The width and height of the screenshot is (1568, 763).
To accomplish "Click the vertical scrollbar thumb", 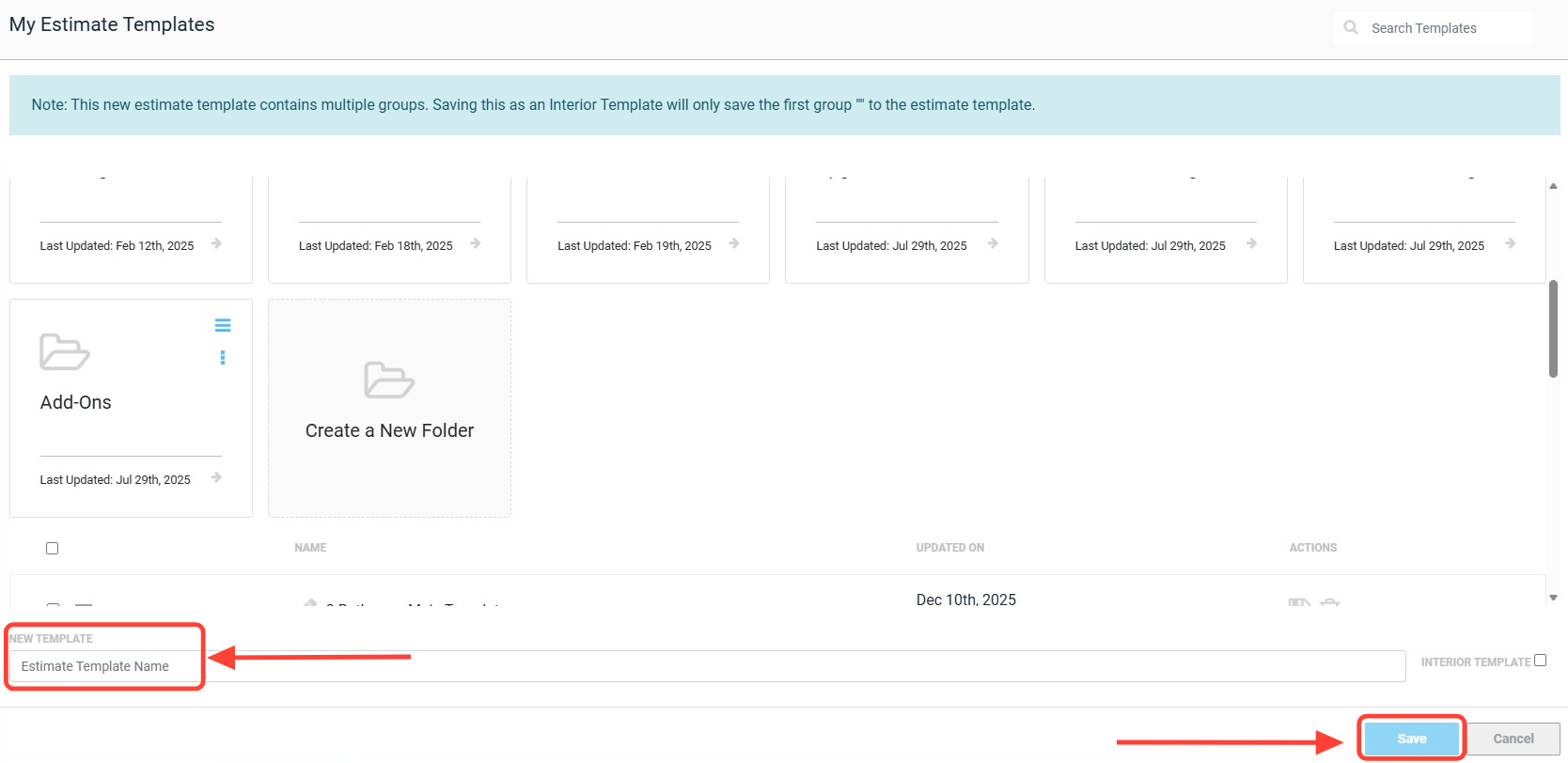I will 1553,328.
